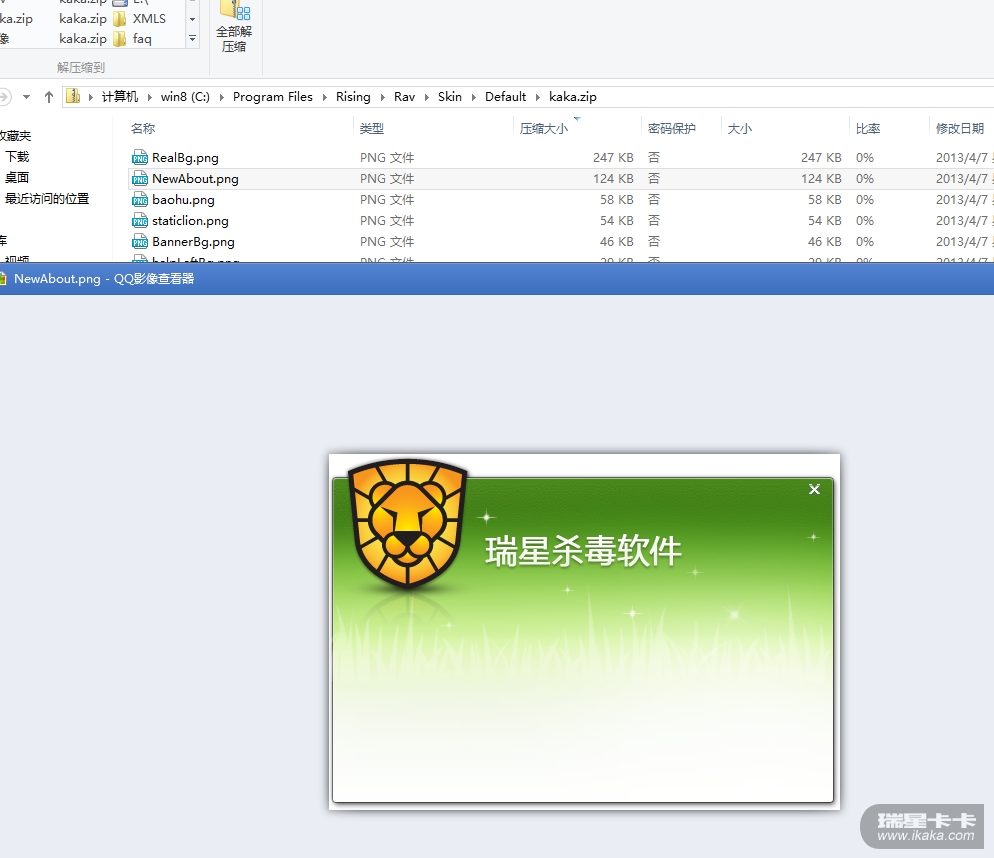Navigate to Skin in breadcrumb

pos(449,96)
